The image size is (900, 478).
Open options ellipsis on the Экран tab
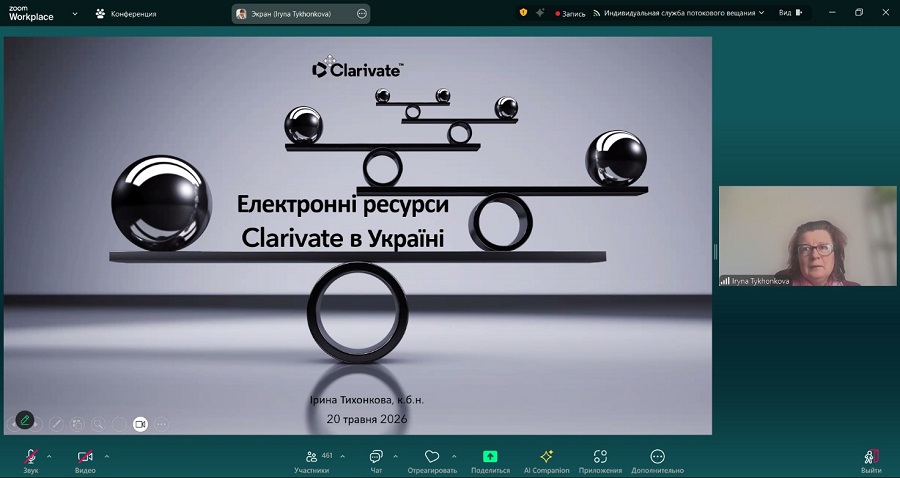pyautogui.click(x=362, y=14)
